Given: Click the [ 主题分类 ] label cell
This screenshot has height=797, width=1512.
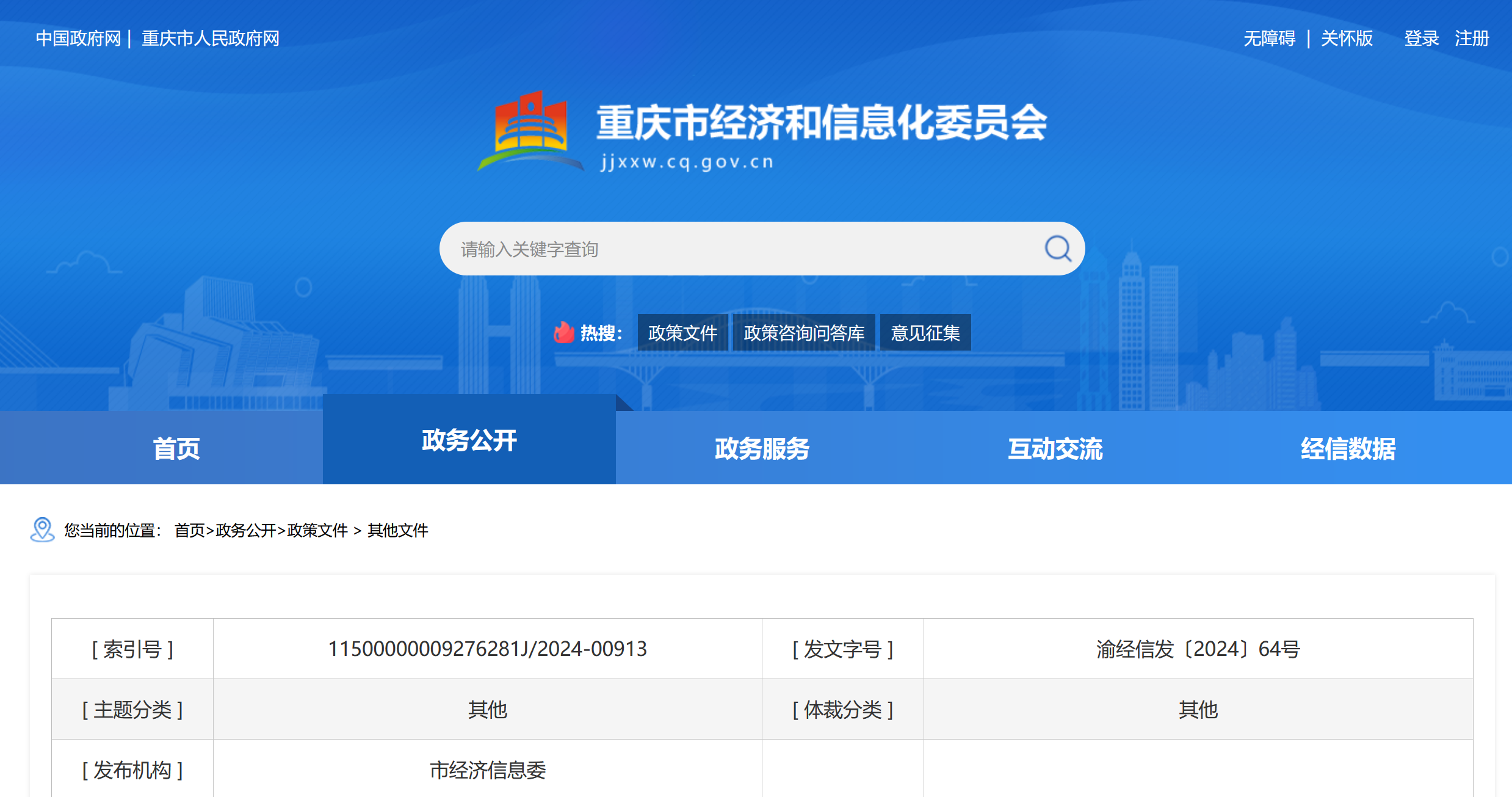Looking at the screenshot, I should [132, 709].
